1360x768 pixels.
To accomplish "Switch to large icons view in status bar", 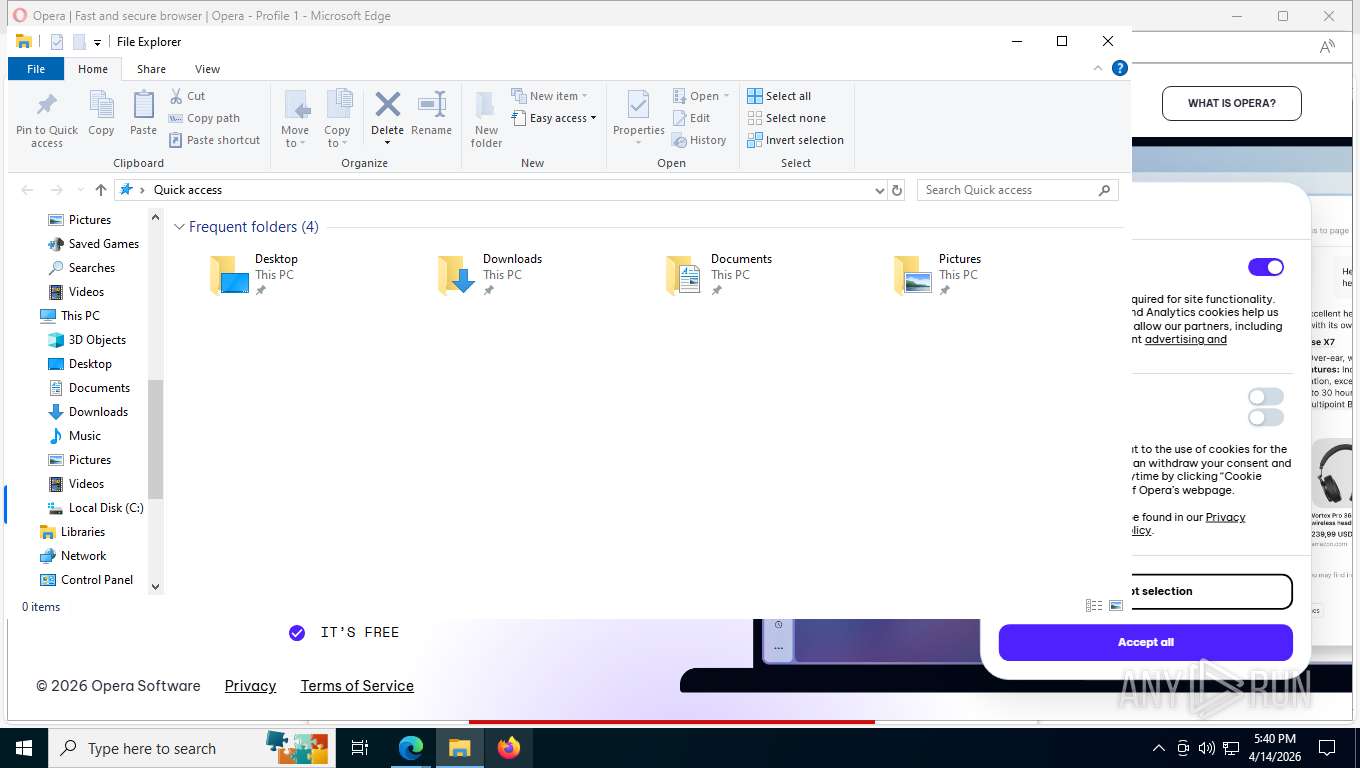I will pos(1116,606).
